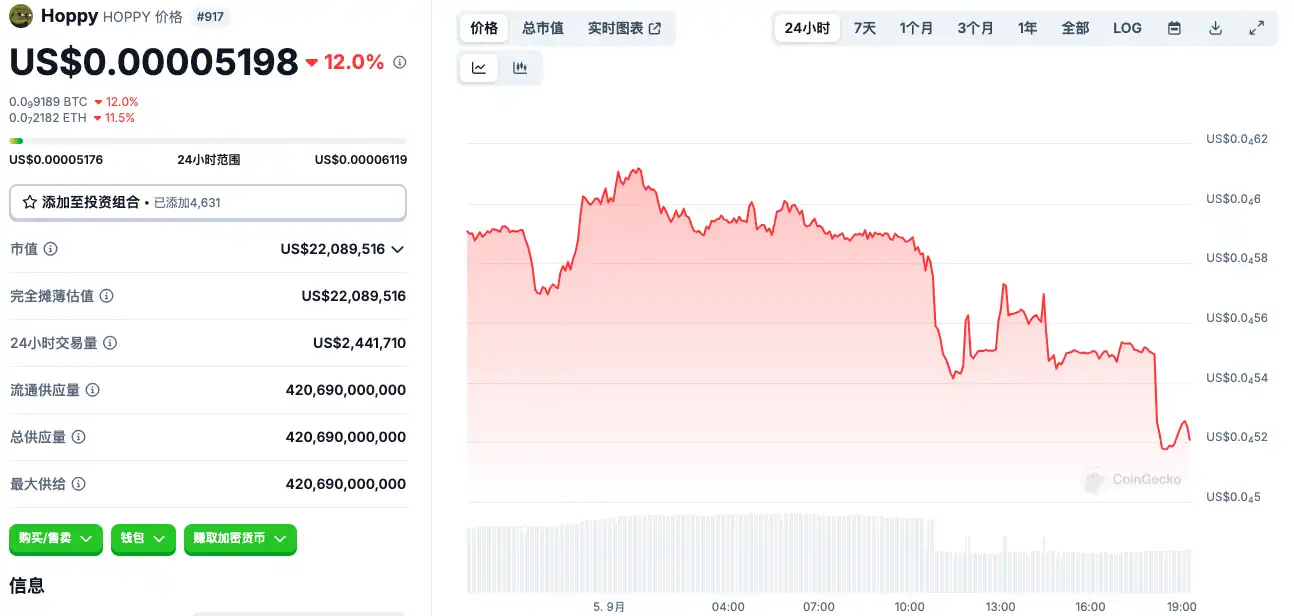The height and width of the screenshot is (616, 1294).
Task: Select the 7天 time range
Action: tap(865, 28)
